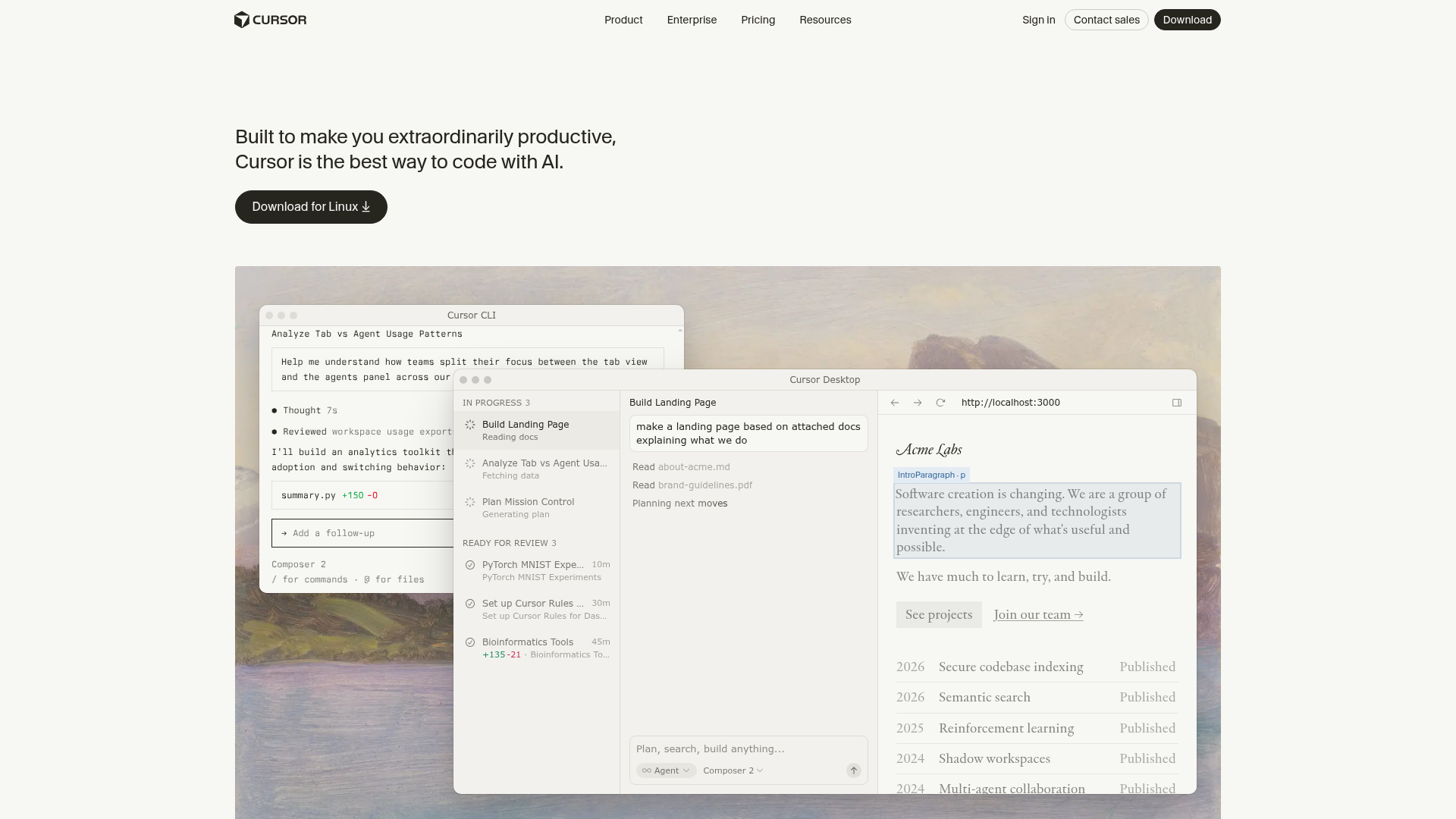Screen dimensions: 1456x819
Task: Click the Download button in the header
Action: (1187, 20)
